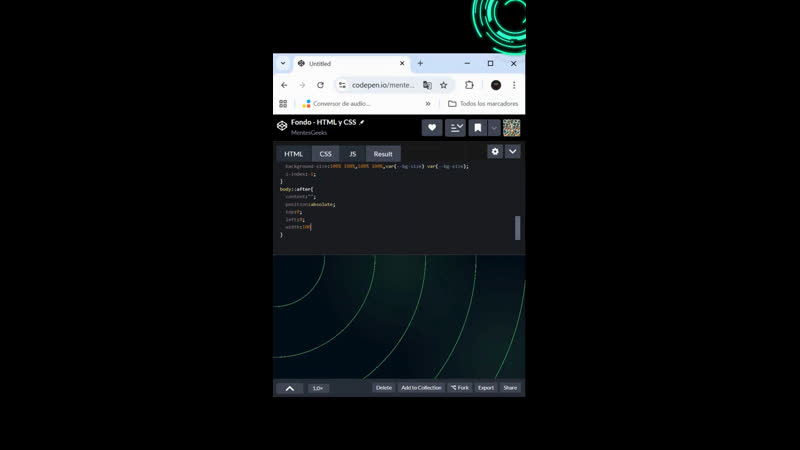Click the CSS editor vertical scrollbar

pyautogui.click(x=517, y=227)
